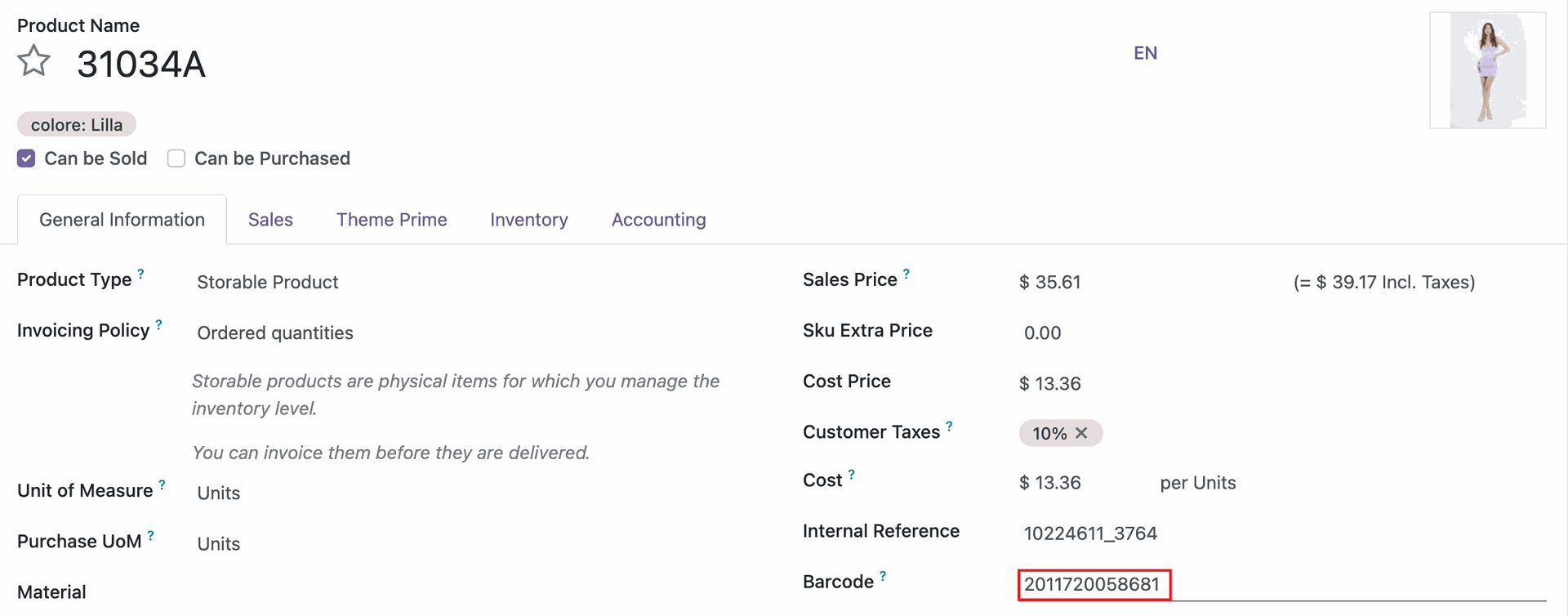The image size is (1568, 616).
Task: Open Product Type help tooltip icon
Action: pos(140,275)
